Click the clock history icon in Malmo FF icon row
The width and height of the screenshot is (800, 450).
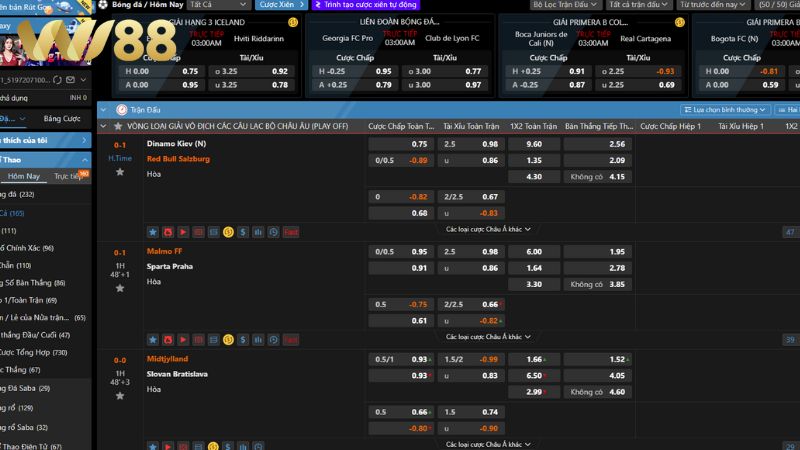click(x=273, y=340)
